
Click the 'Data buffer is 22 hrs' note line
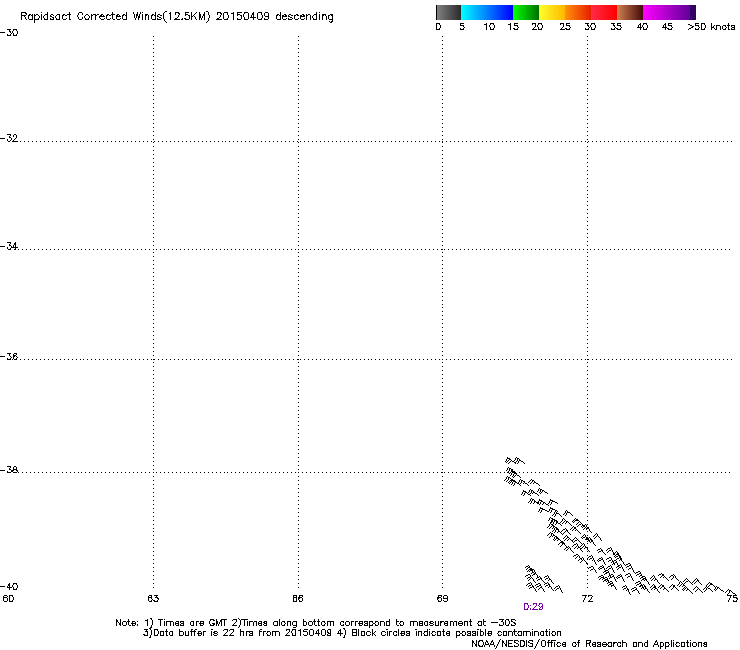352,633
